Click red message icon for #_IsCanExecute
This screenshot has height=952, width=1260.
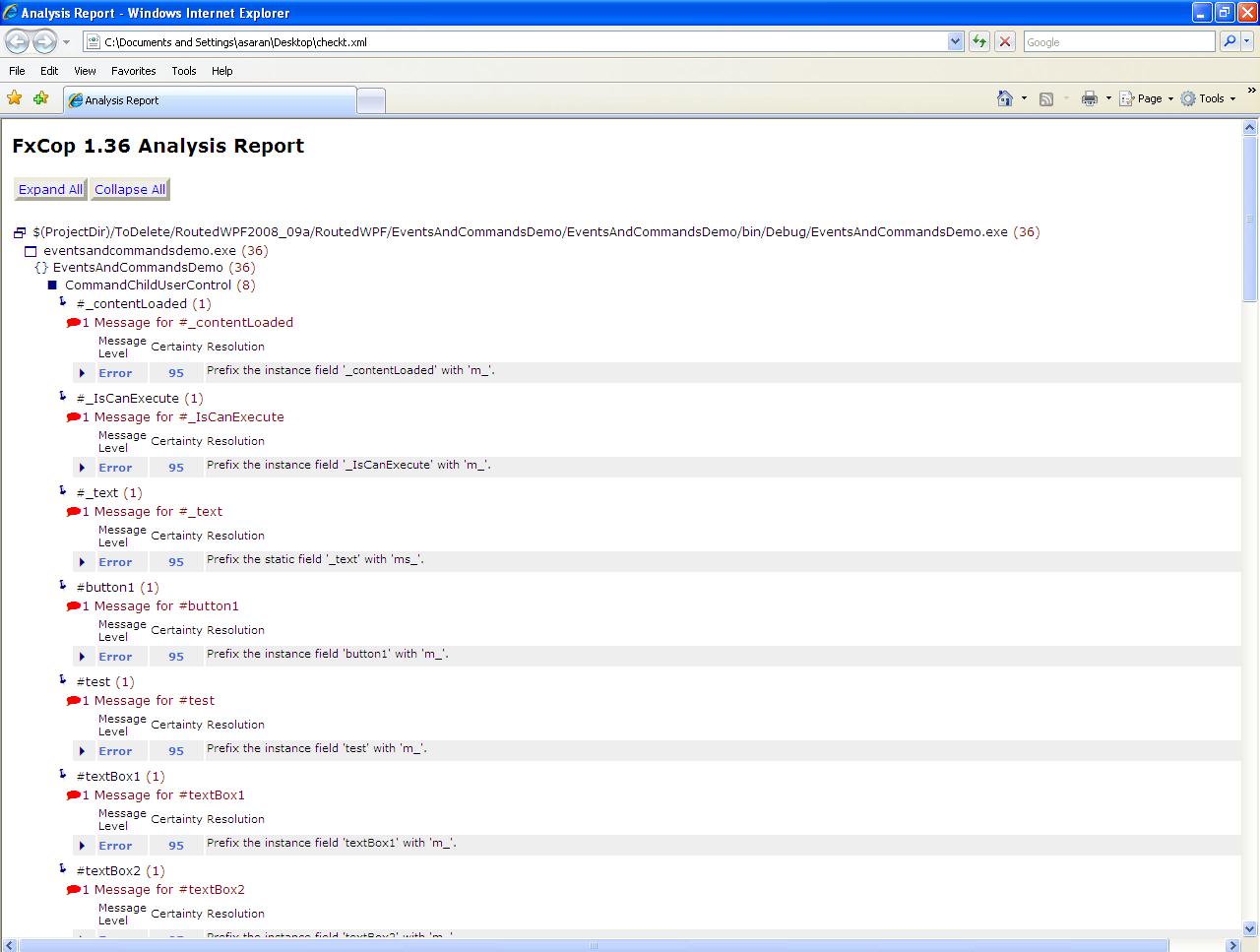(73, 417)
